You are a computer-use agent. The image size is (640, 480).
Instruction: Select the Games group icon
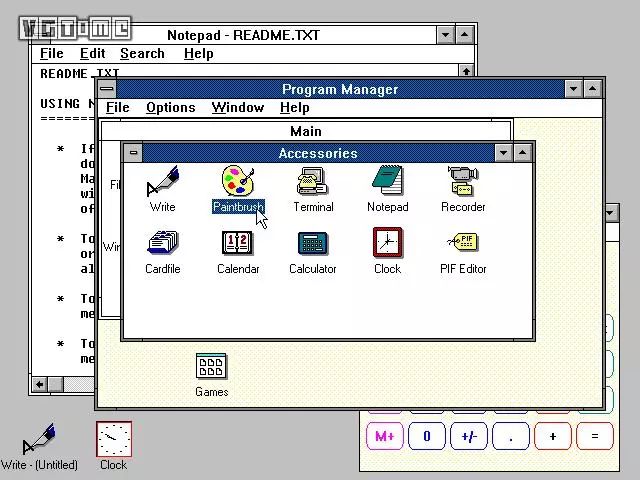(211, 366)
